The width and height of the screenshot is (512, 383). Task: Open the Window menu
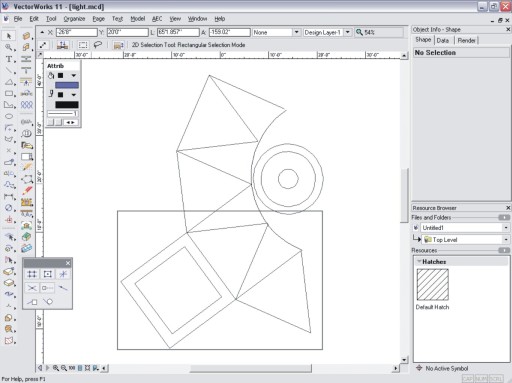coord(197,19)
